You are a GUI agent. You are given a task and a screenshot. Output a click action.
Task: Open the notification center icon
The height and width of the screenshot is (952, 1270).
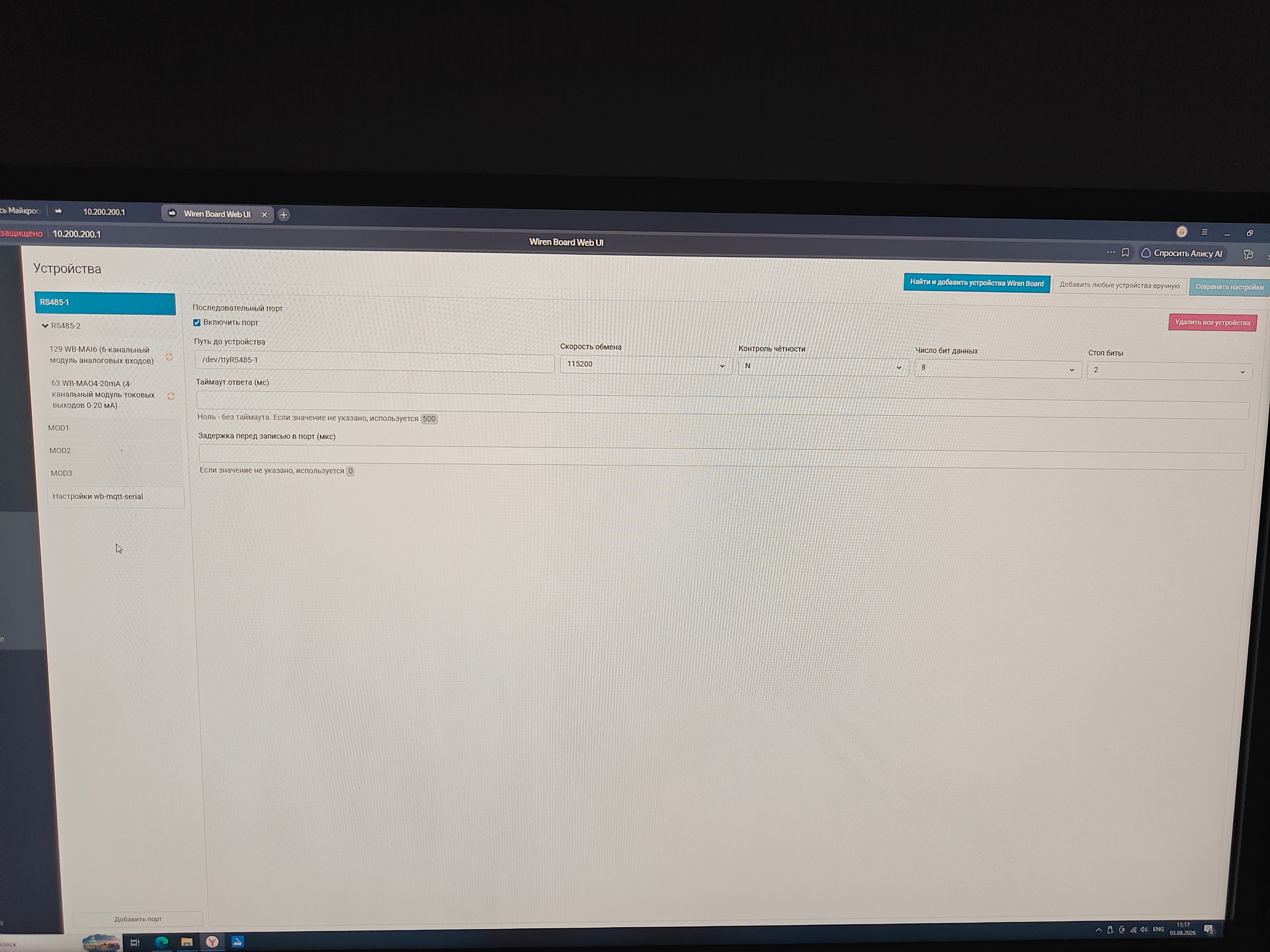[1208, 930]
